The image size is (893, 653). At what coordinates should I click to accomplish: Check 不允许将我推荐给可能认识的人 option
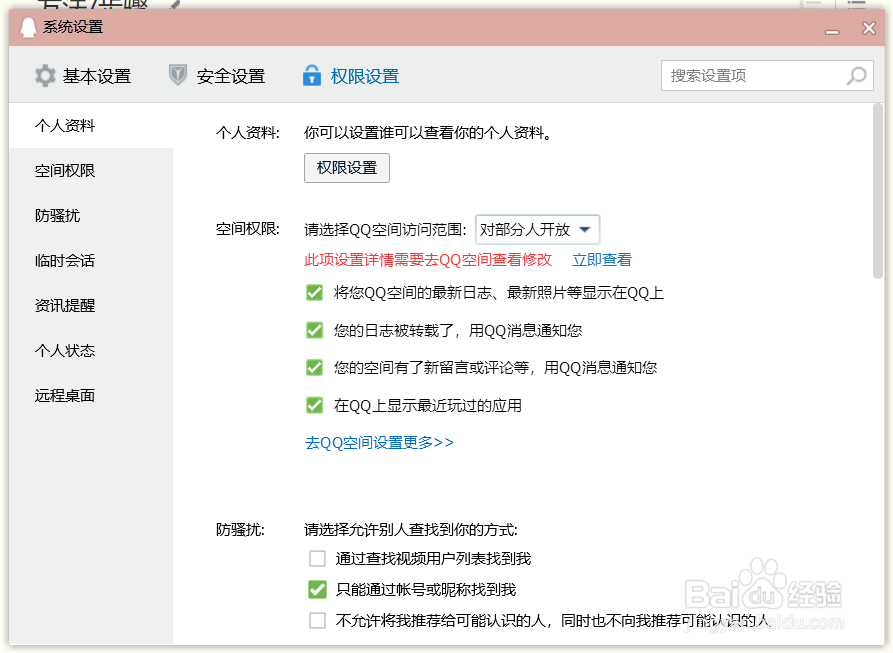(x=317, y=620)
